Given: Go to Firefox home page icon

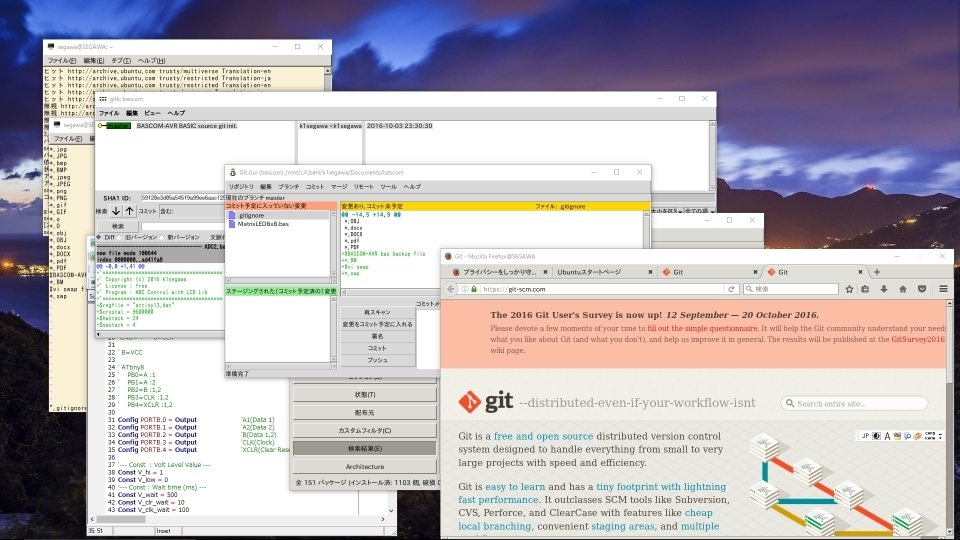Looking at the screenshot, I should 903,289.
